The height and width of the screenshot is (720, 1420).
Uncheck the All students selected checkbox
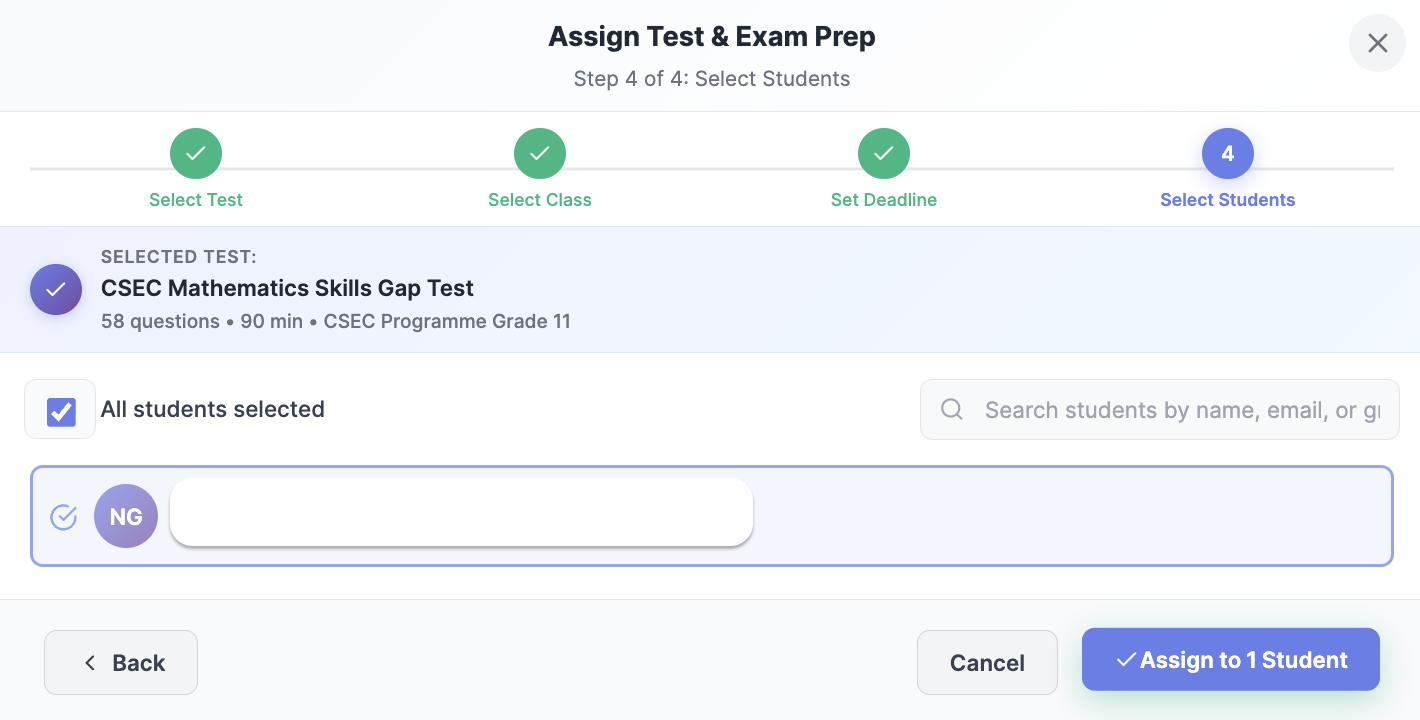coord(61,411)
